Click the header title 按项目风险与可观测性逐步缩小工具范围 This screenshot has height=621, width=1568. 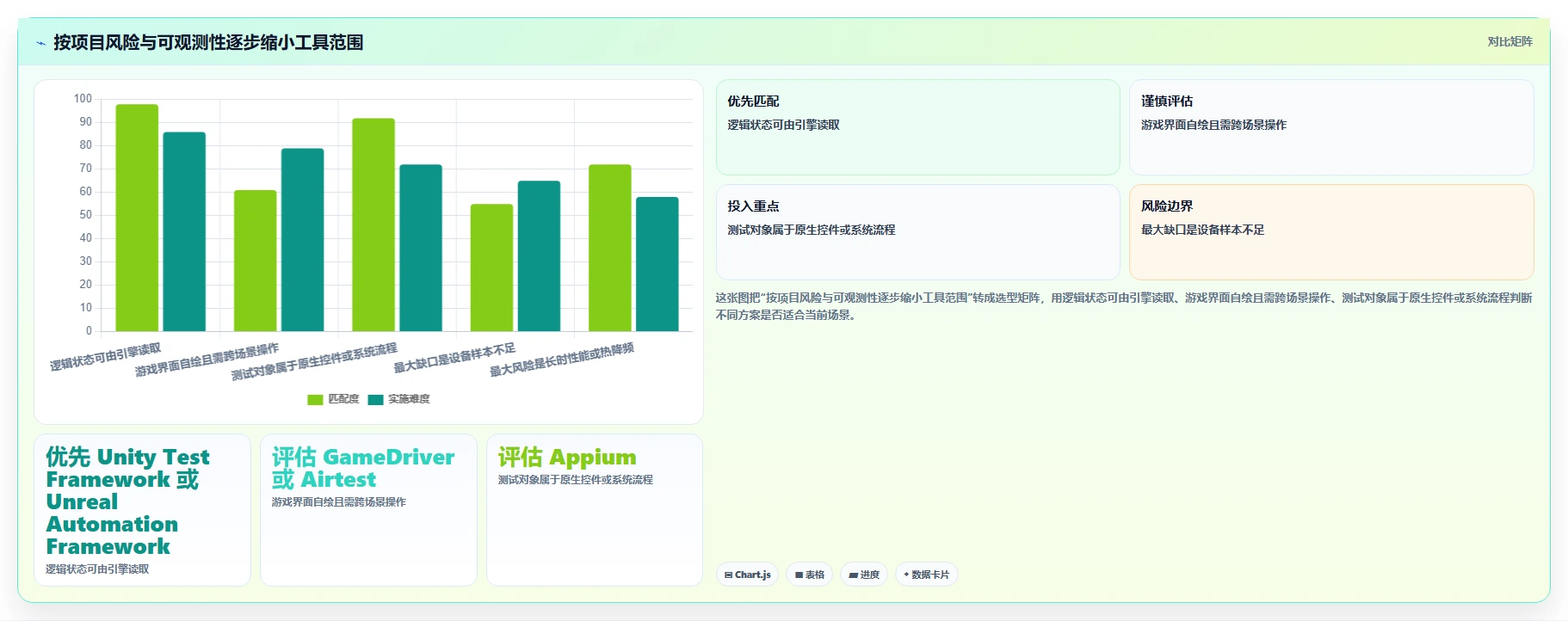click(208, 42)
